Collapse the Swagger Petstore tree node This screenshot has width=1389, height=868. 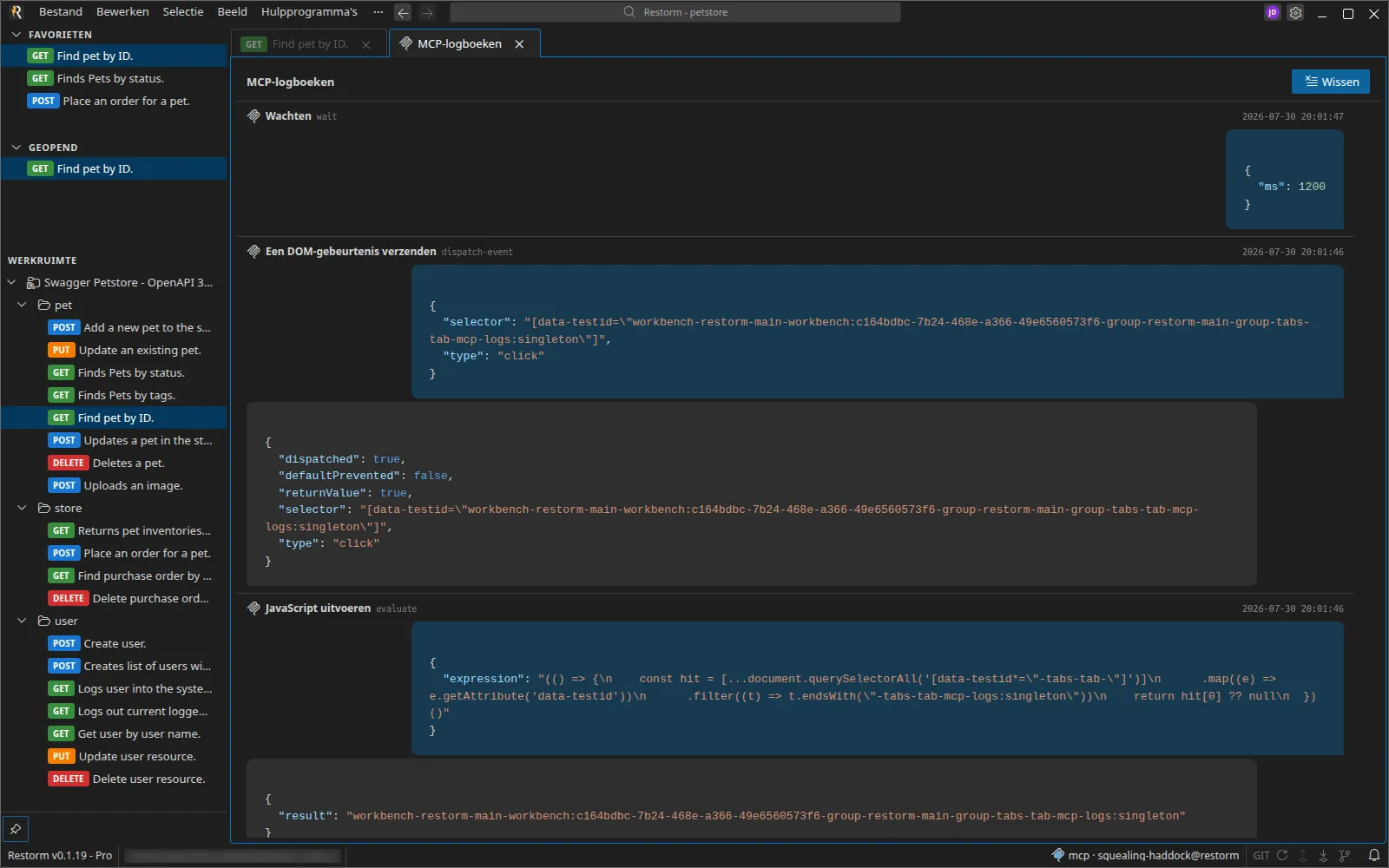tap(11, 282)
